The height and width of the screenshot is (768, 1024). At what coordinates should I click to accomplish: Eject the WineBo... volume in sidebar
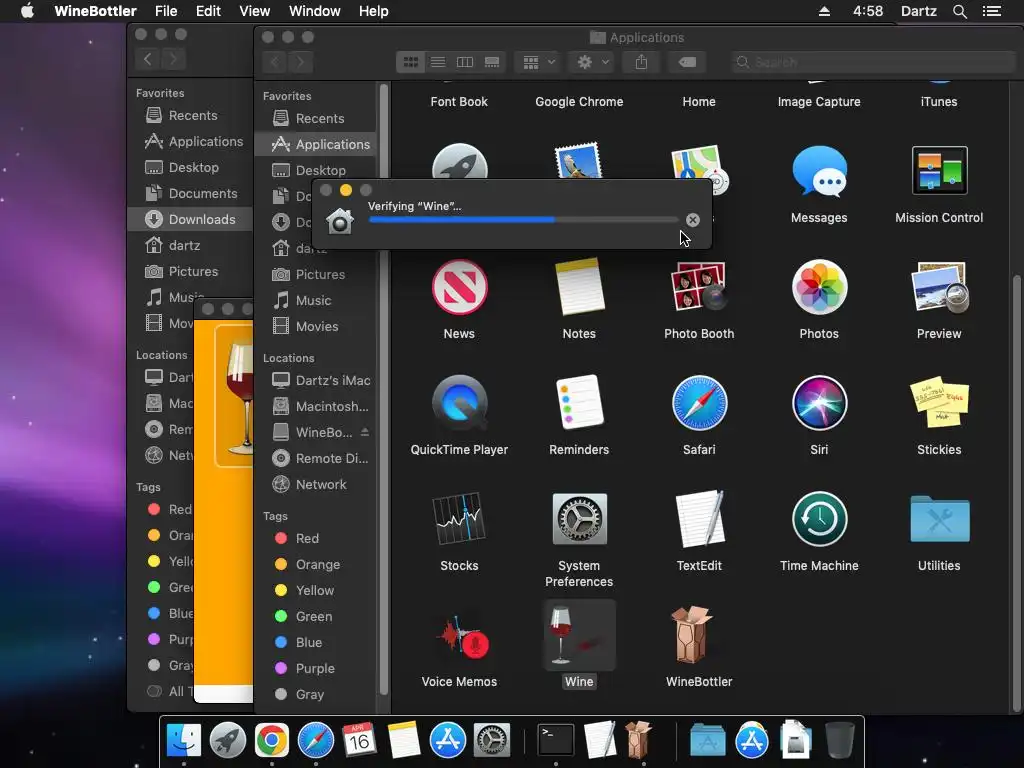click(x=364, y=432)
